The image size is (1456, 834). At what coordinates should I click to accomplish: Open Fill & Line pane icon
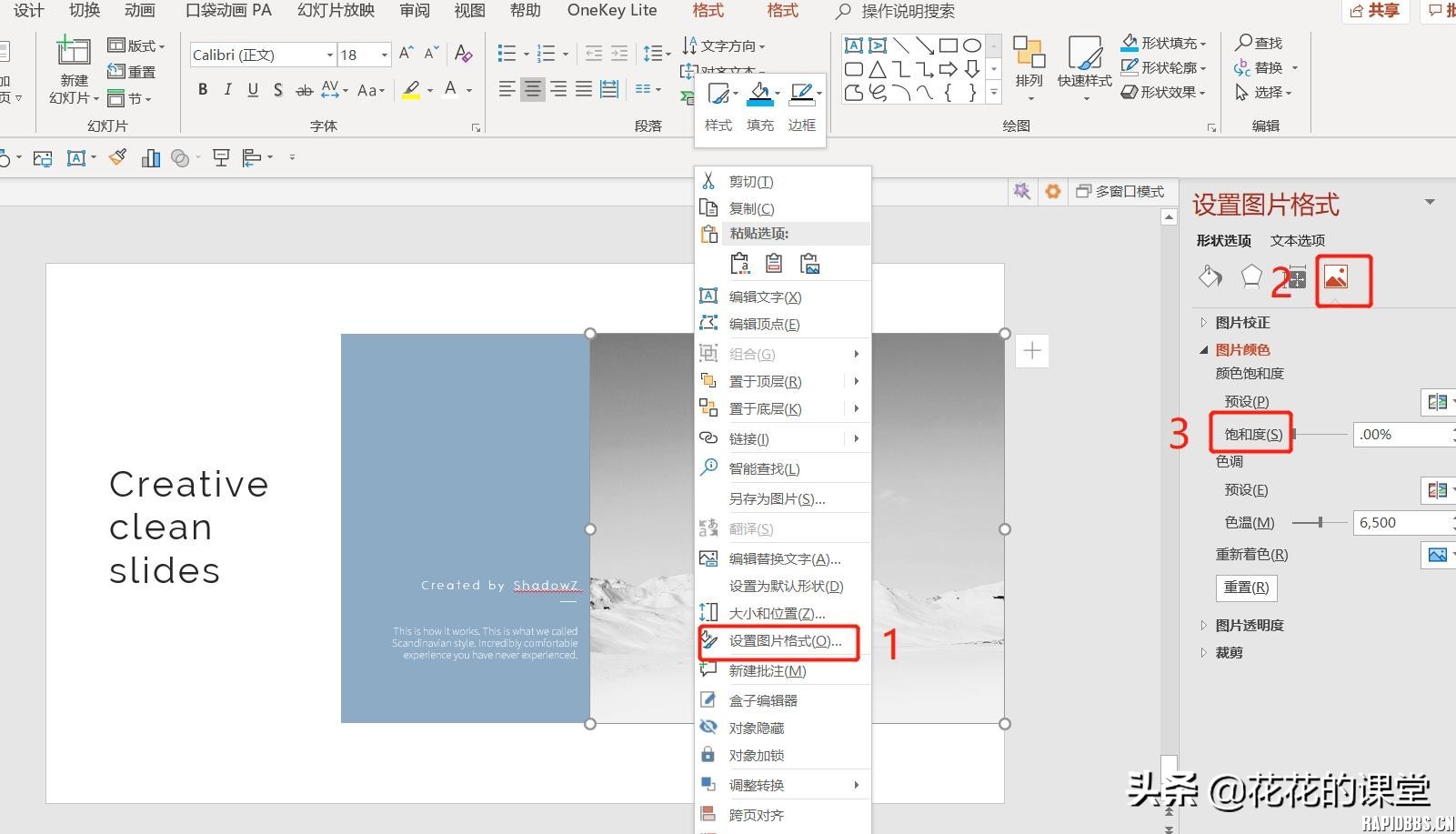tap(1210, 276)
